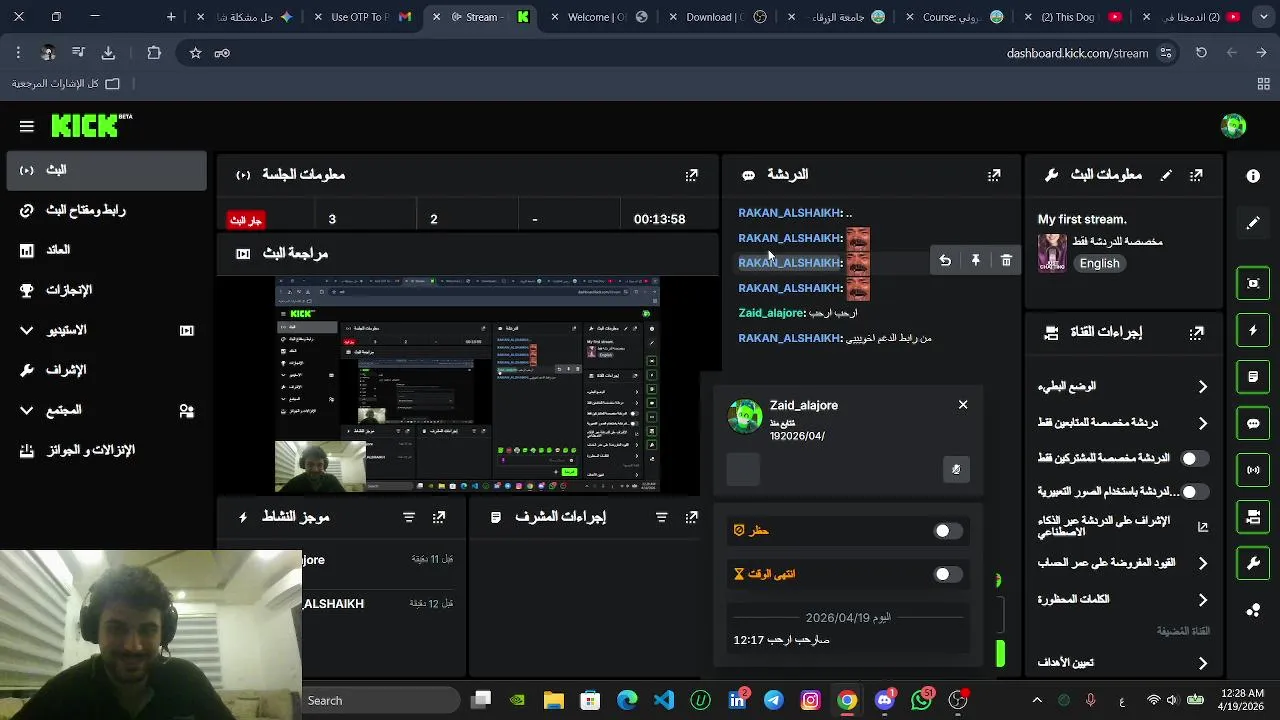
Task: Open Telegram from the taskbar
Action: [774, 700]
